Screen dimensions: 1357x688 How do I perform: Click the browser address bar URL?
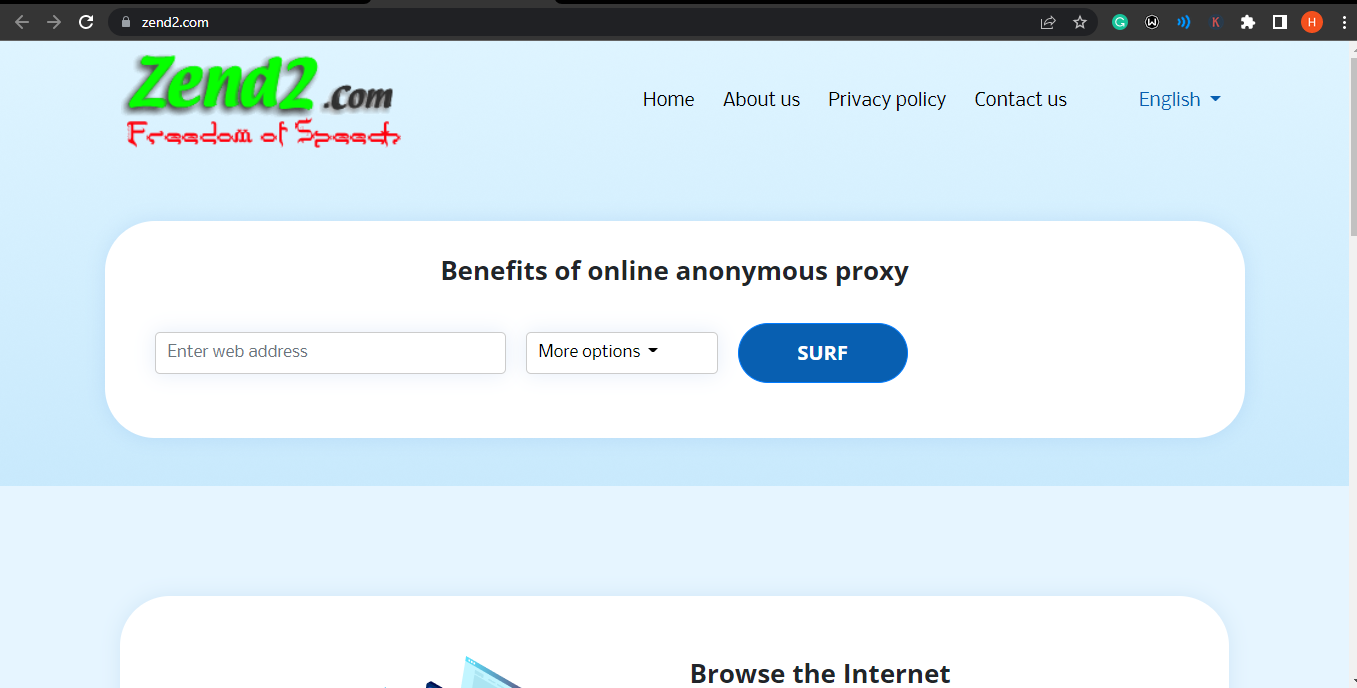[x=175, y=22]
